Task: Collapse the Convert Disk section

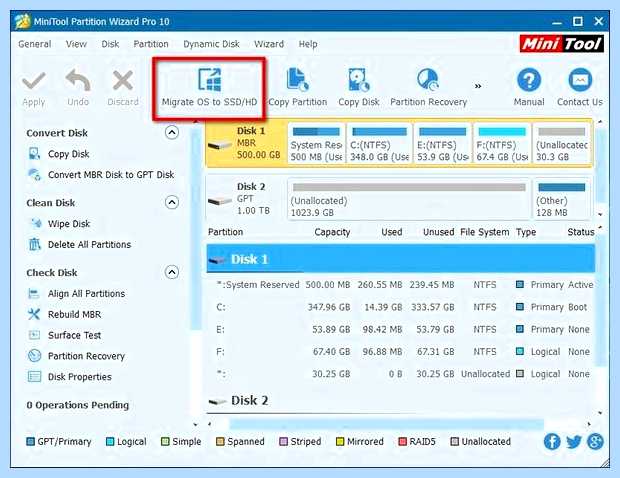Action: (x=172, y=132)
